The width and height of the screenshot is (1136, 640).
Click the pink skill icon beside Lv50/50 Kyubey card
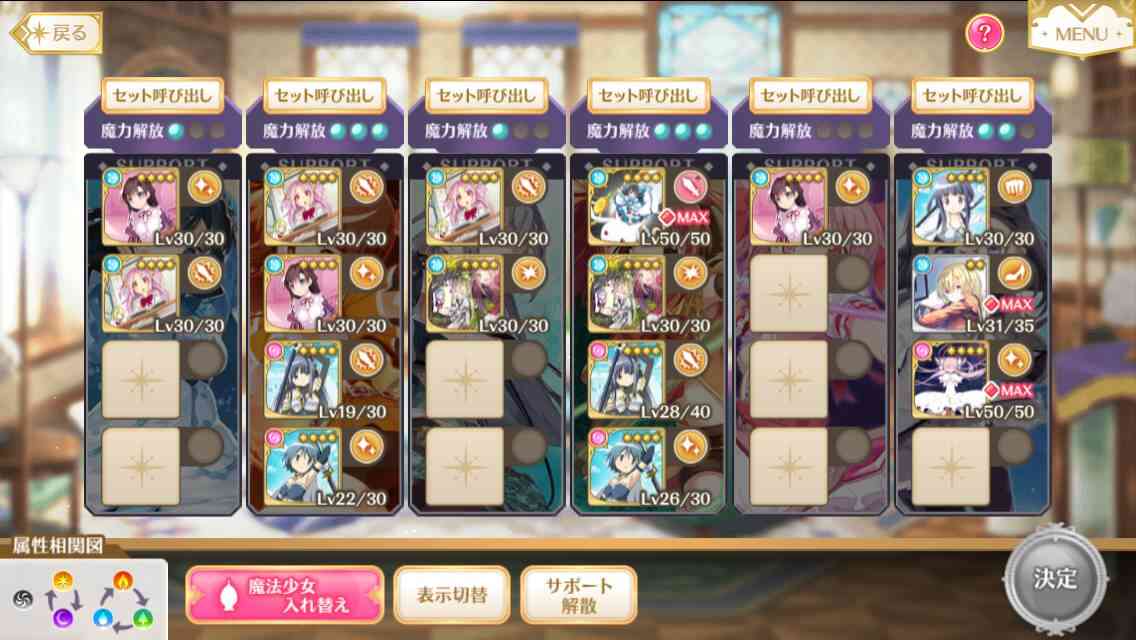[690, 187]
